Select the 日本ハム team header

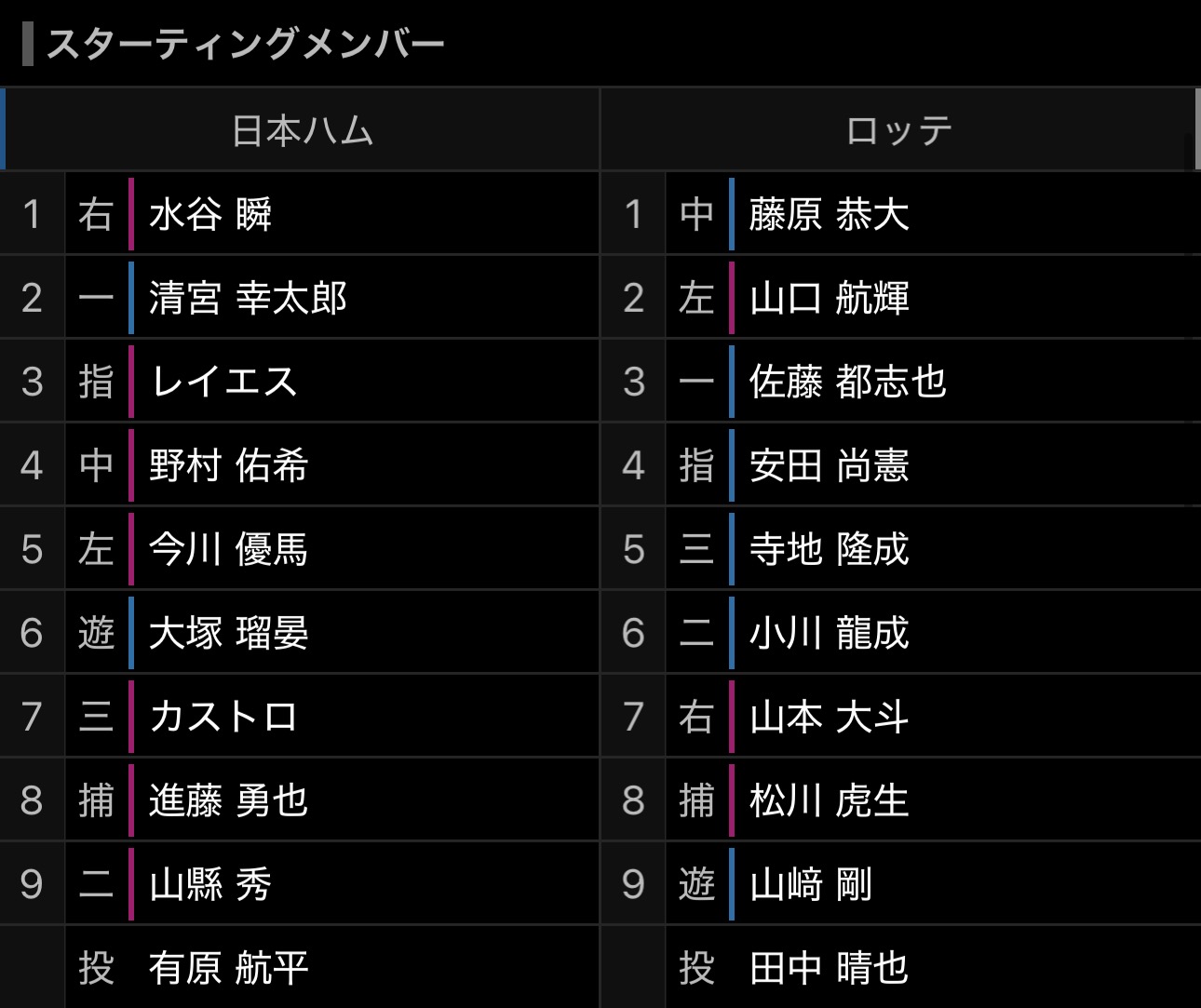[x=303, y=130]
